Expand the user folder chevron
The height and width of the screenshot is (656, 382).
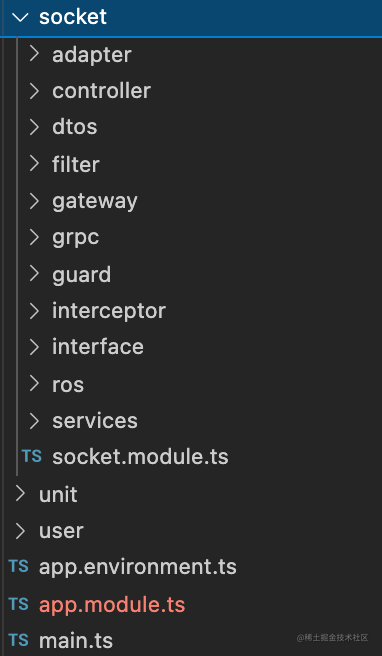(20, 530)
